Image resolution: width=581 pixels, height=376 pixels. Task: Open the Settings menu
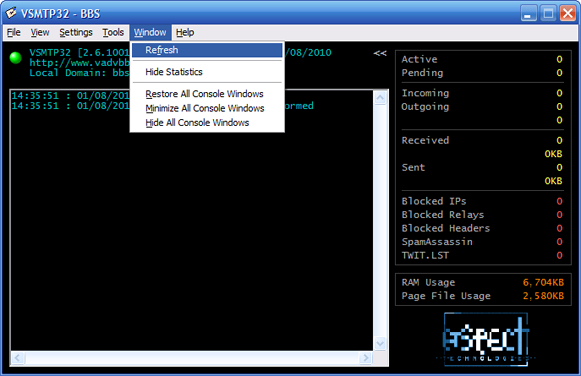[x=76, y=33]
